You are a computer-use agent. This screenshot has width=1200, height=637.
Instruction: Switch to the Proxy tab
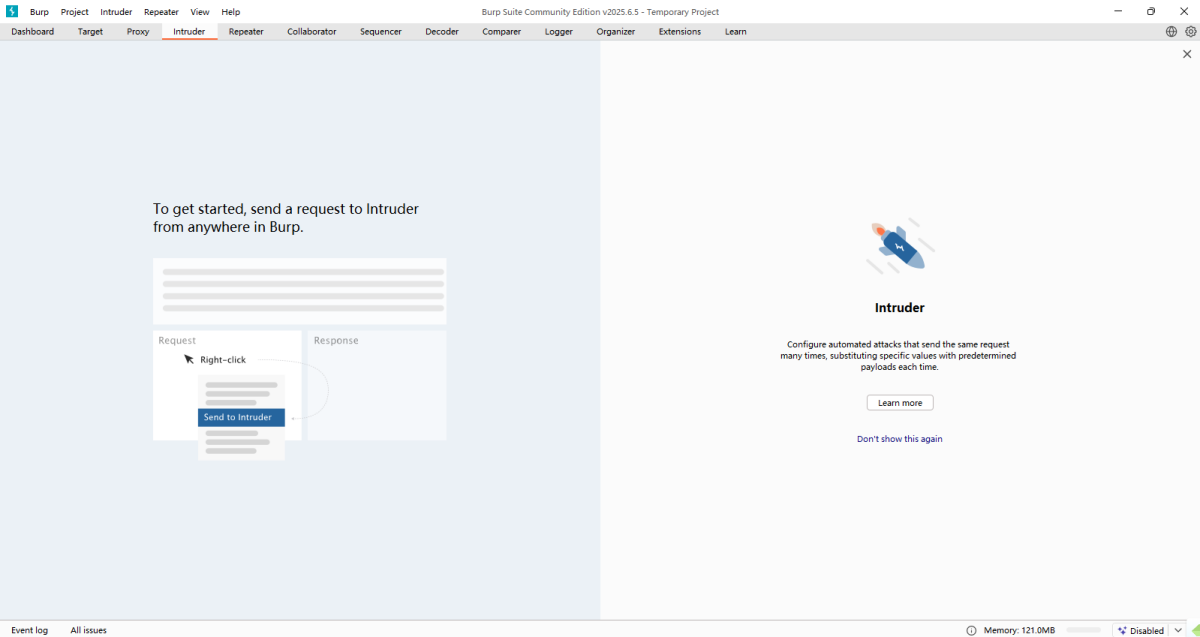click(138, 32)
